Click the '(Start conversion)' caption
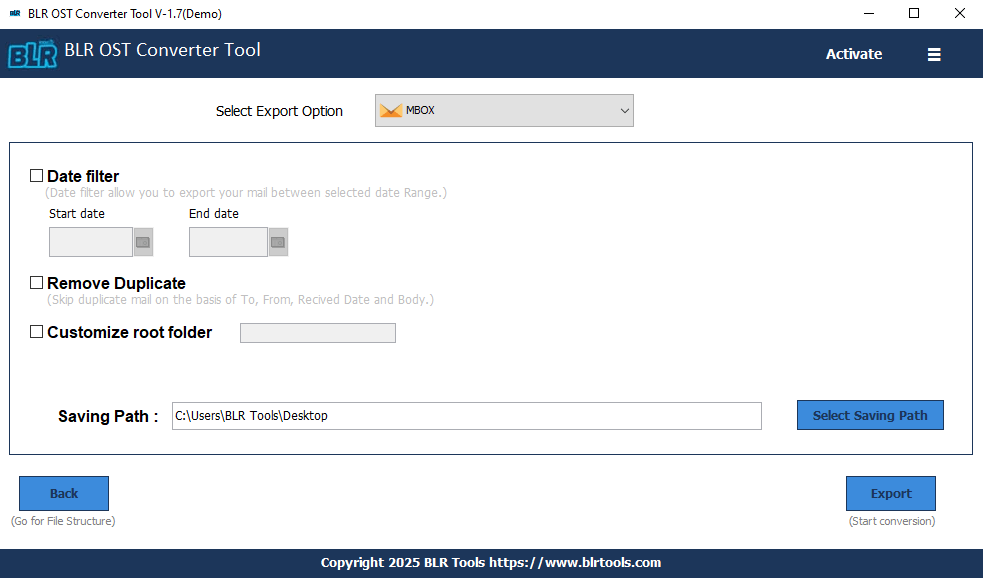Screen dimensions: 988x578 [892, 521]
